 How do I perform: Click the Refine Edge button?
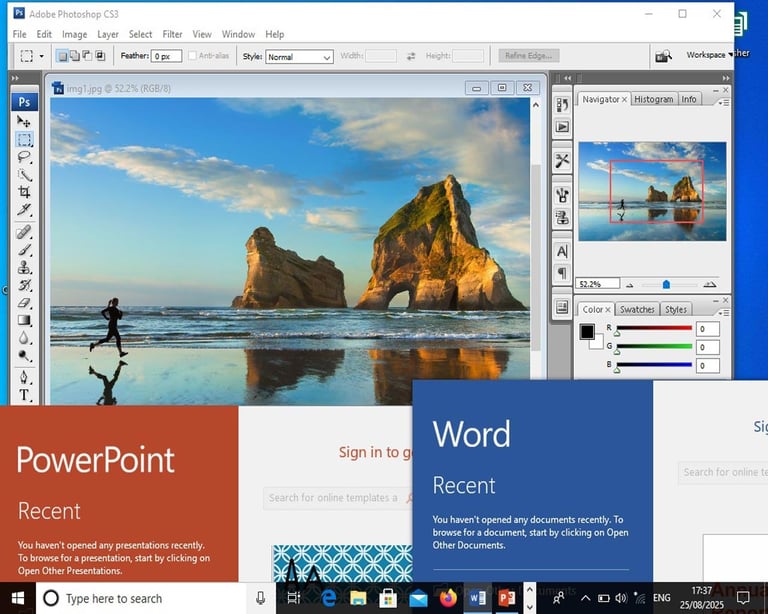(528, 56)
